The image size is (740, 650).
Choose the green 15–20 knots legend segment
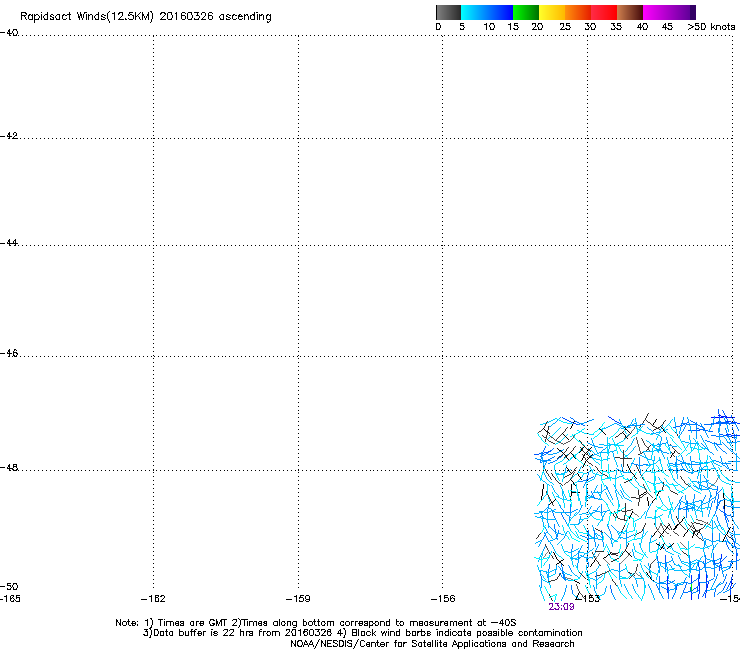(526, 12)
